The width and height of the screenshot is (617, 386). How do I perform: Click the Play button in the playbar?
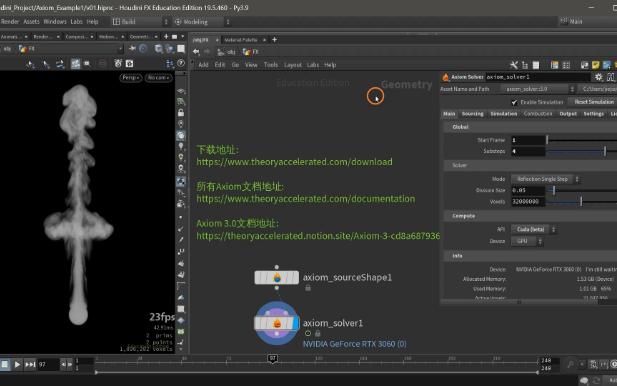pos(17,365)
